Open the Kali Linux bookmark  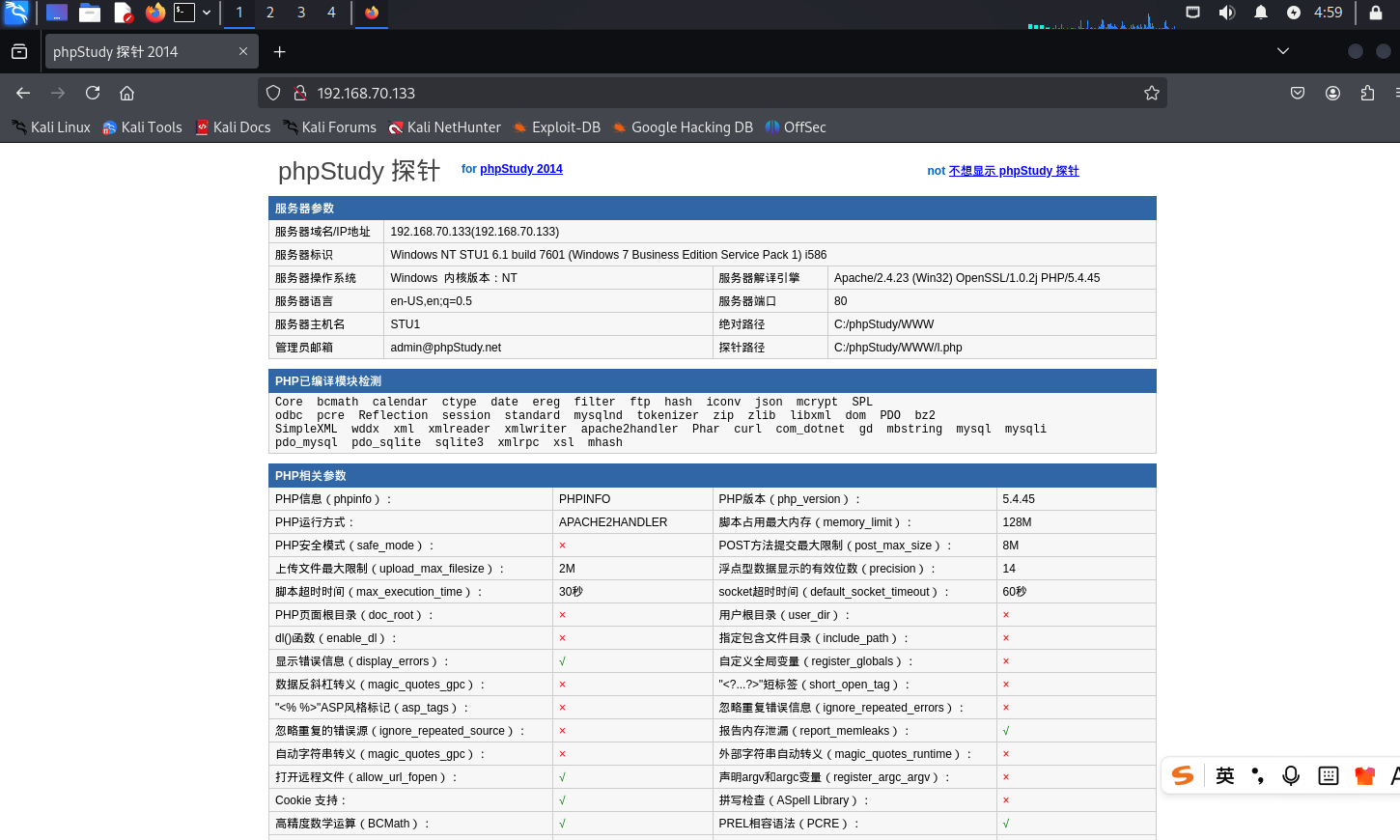51,127
